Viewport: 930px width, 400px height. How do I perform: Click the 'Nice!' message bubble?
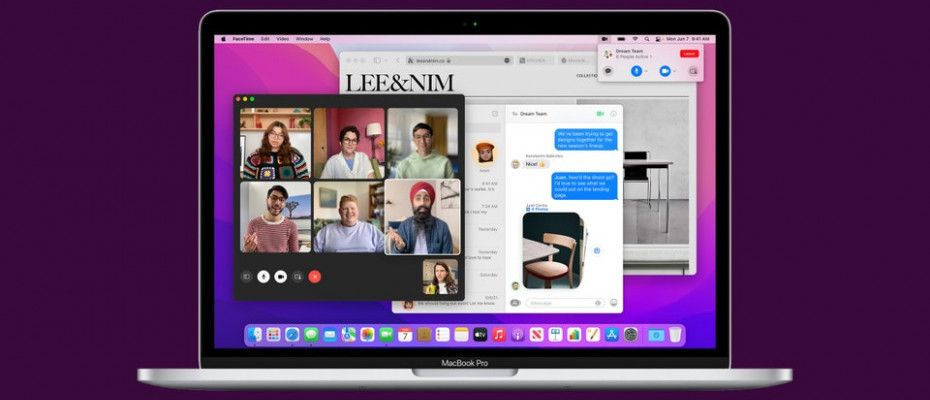pos(536,164)
